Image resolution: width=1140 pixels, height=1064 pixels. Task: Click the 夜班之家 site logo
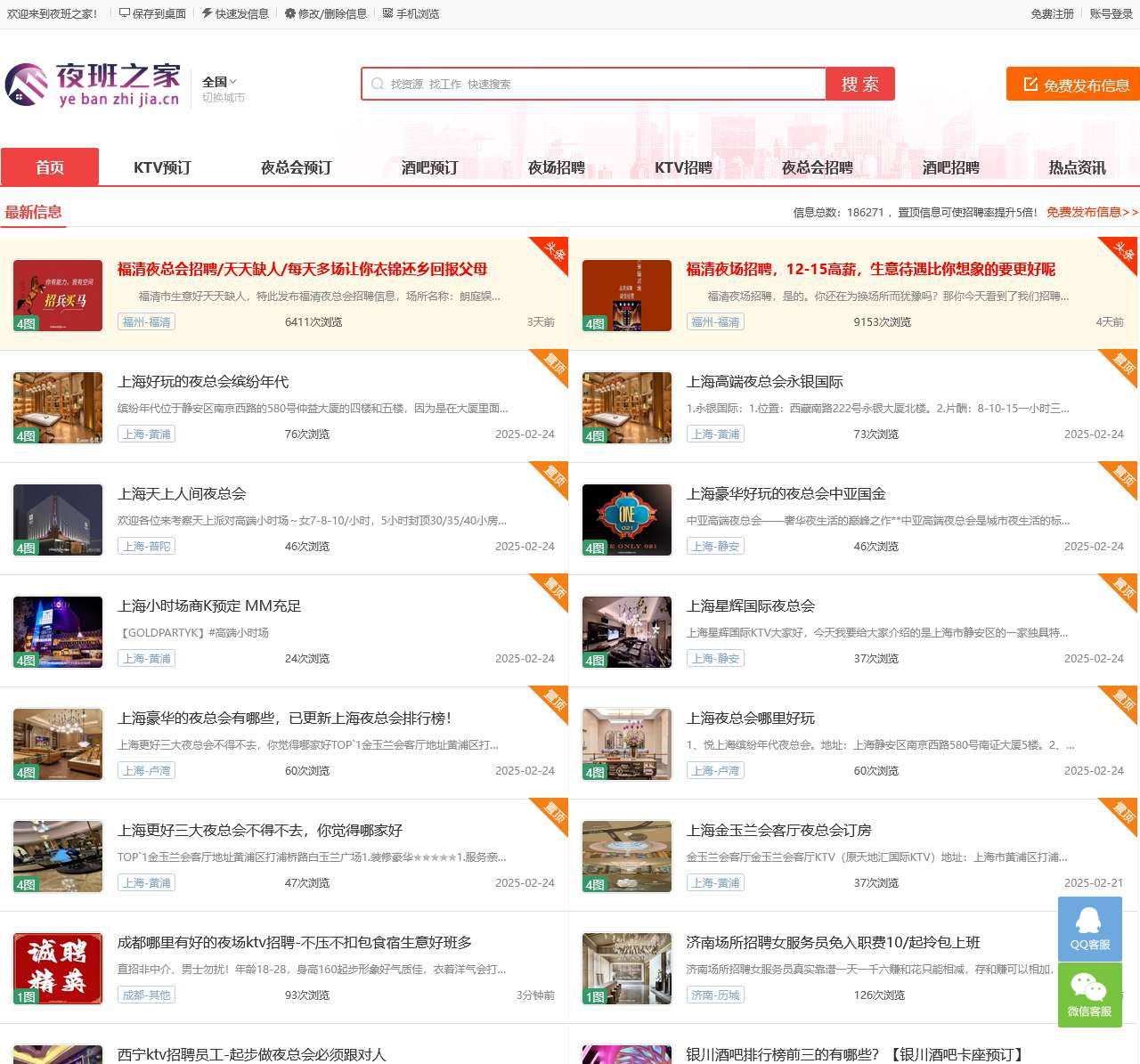tap(93, 85)
